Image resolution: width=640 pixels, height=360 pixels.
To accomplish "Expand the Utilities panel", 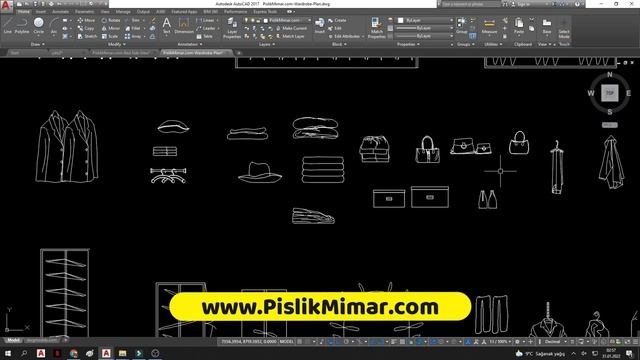I will [493, 44].
